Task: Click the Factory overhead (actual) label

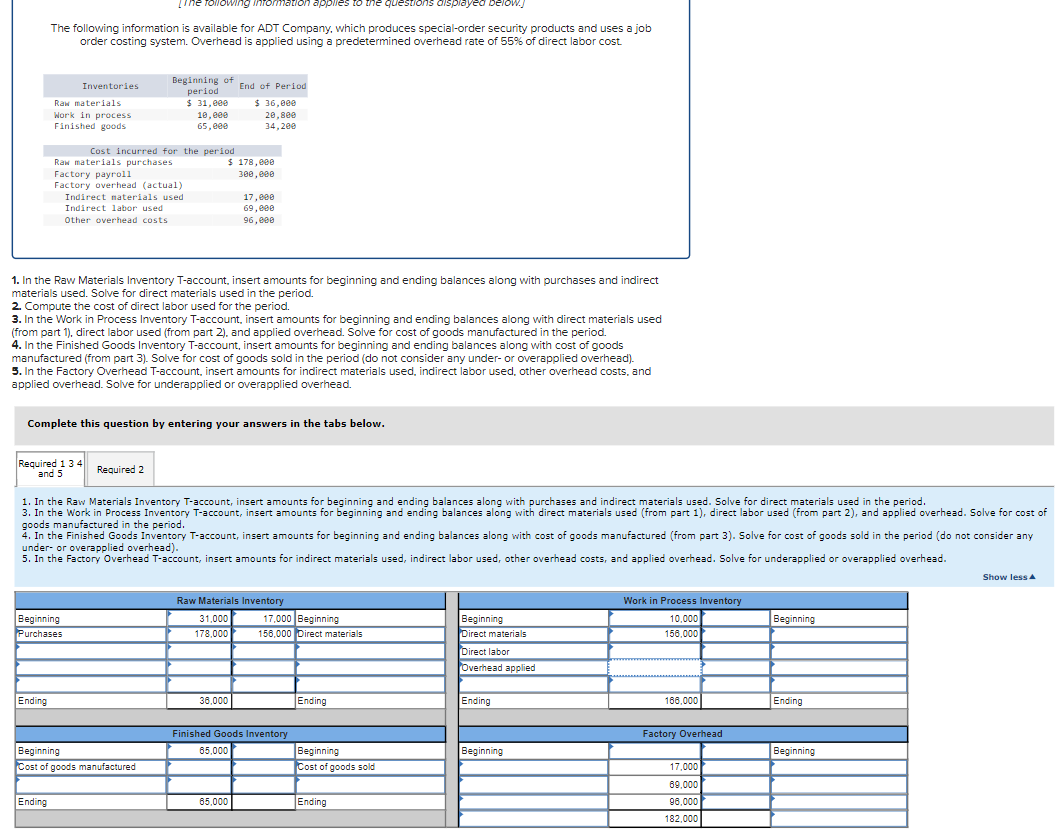Action: point(119,185)
